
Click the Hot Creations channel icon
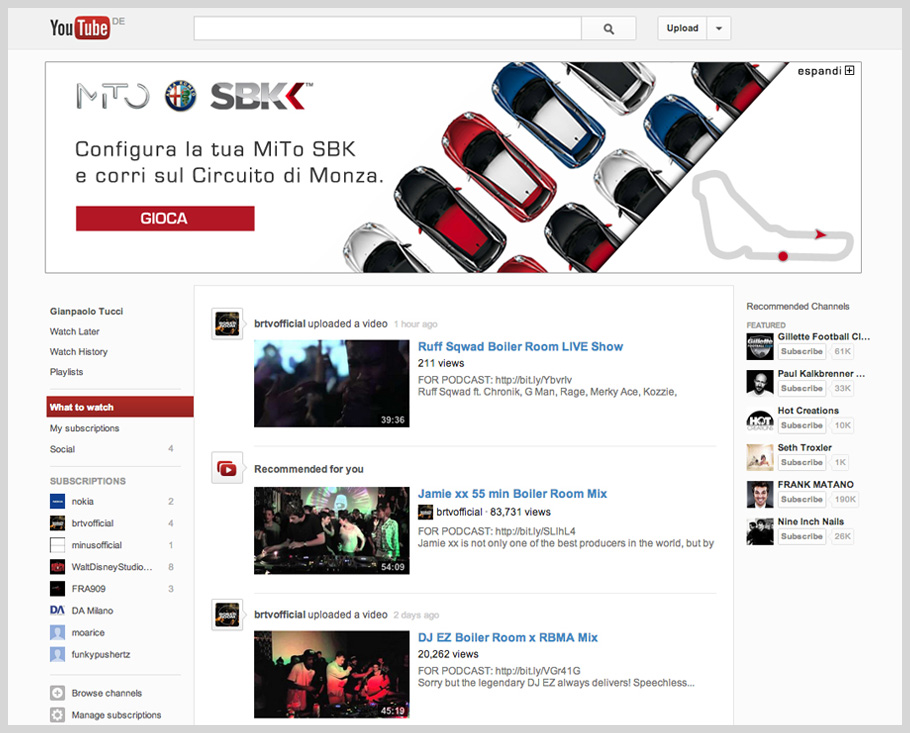pyautogui.click(x=760, y=420)
